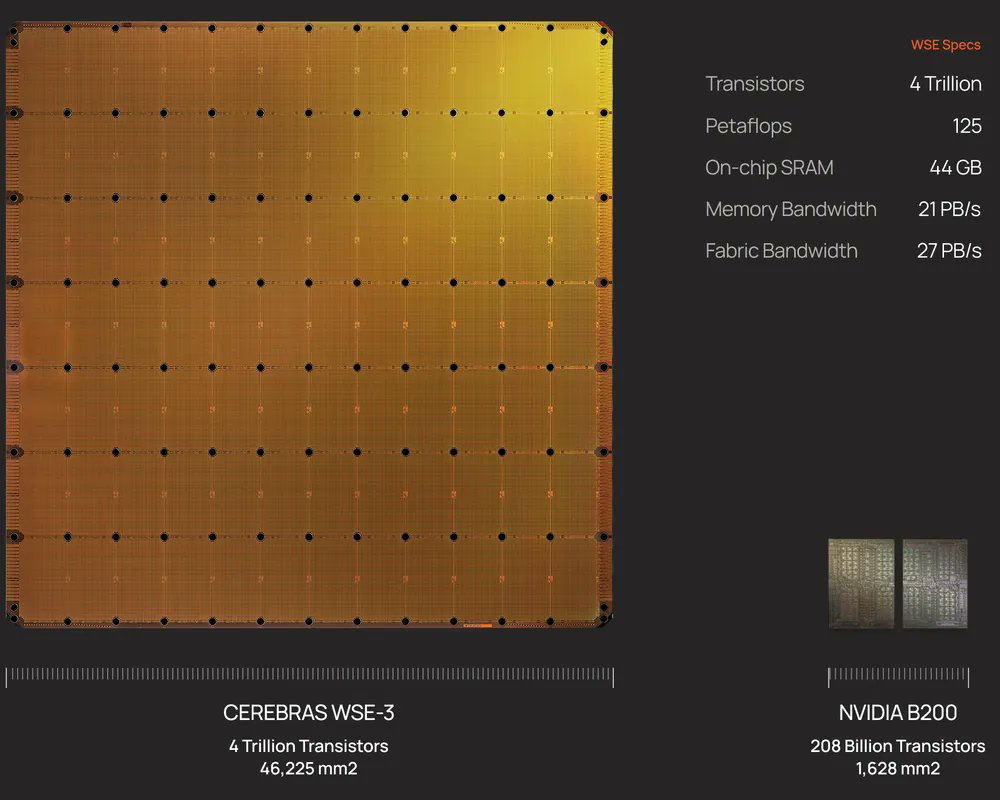Click the 'NVIDIA B200' title
Screen dimensions: 1000x800
898,713
